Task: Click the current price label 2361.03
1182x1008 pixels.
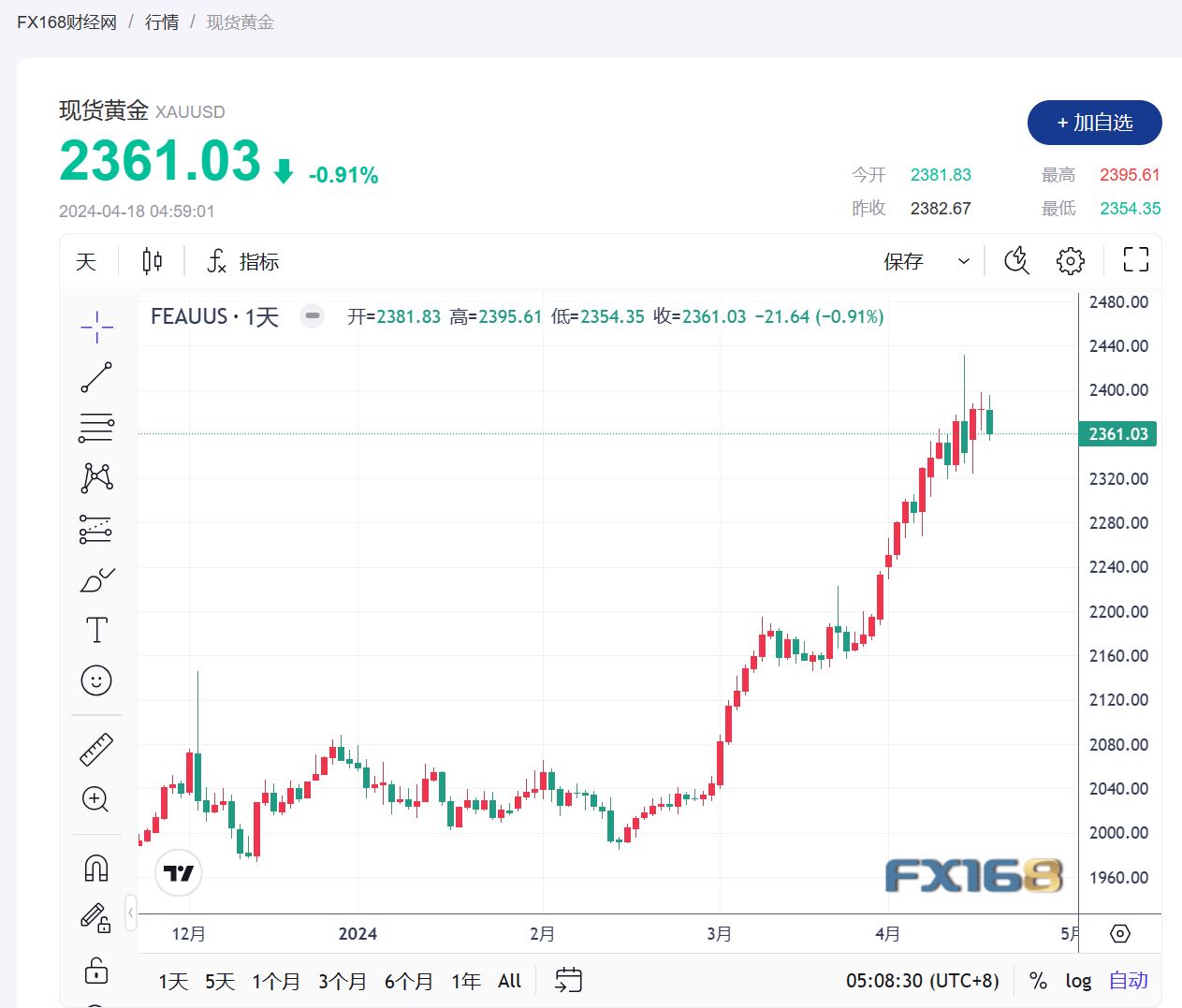Action: (x=1117, y=433)
